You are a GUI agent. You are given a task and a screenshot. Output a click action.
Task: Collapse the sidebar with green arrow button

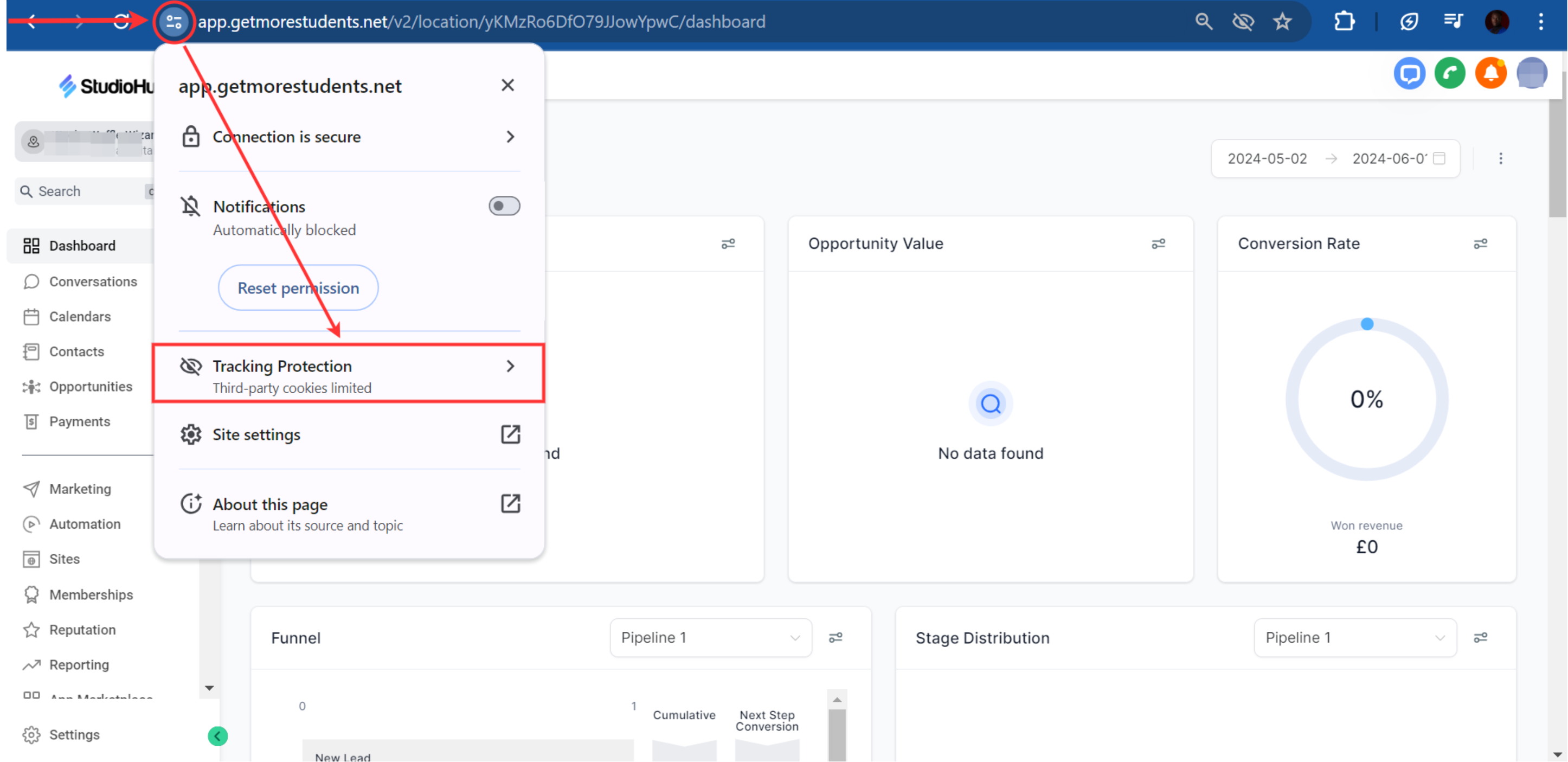(217, 736)
